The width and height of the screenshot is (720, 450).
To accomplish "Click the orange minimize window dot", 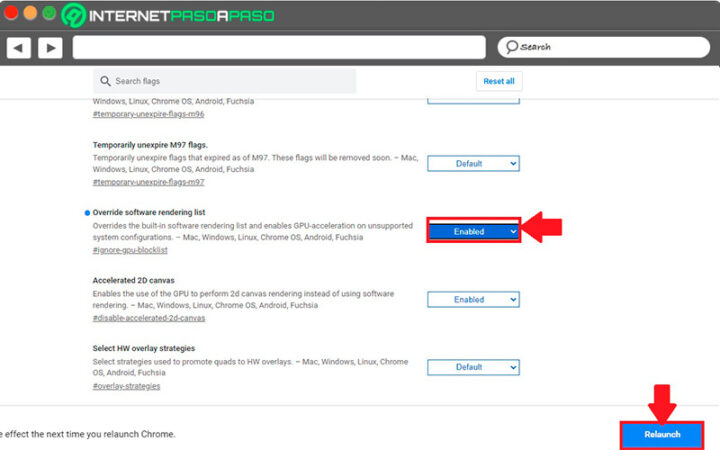I will (x=30, y=12).
